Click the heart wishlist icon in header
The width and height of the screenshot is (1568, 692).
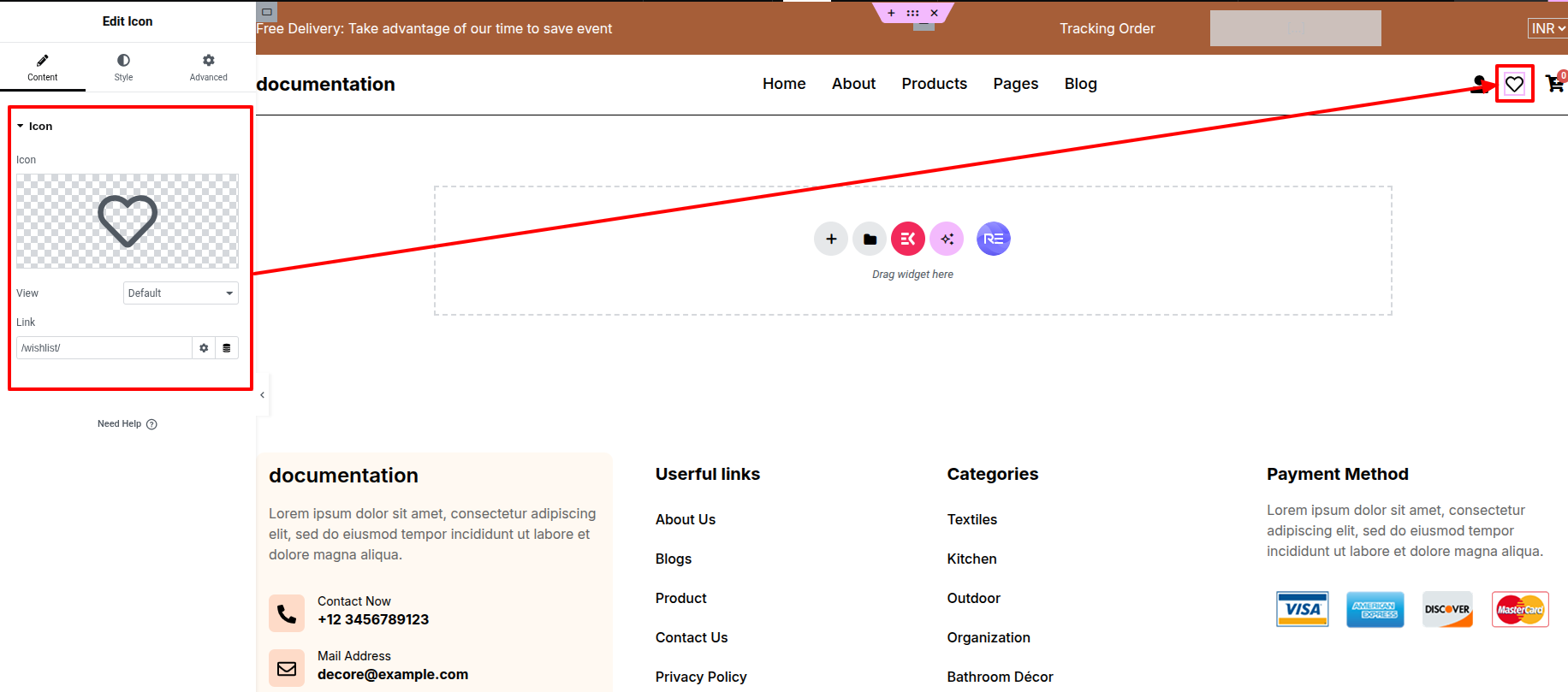pos(1514,84)
